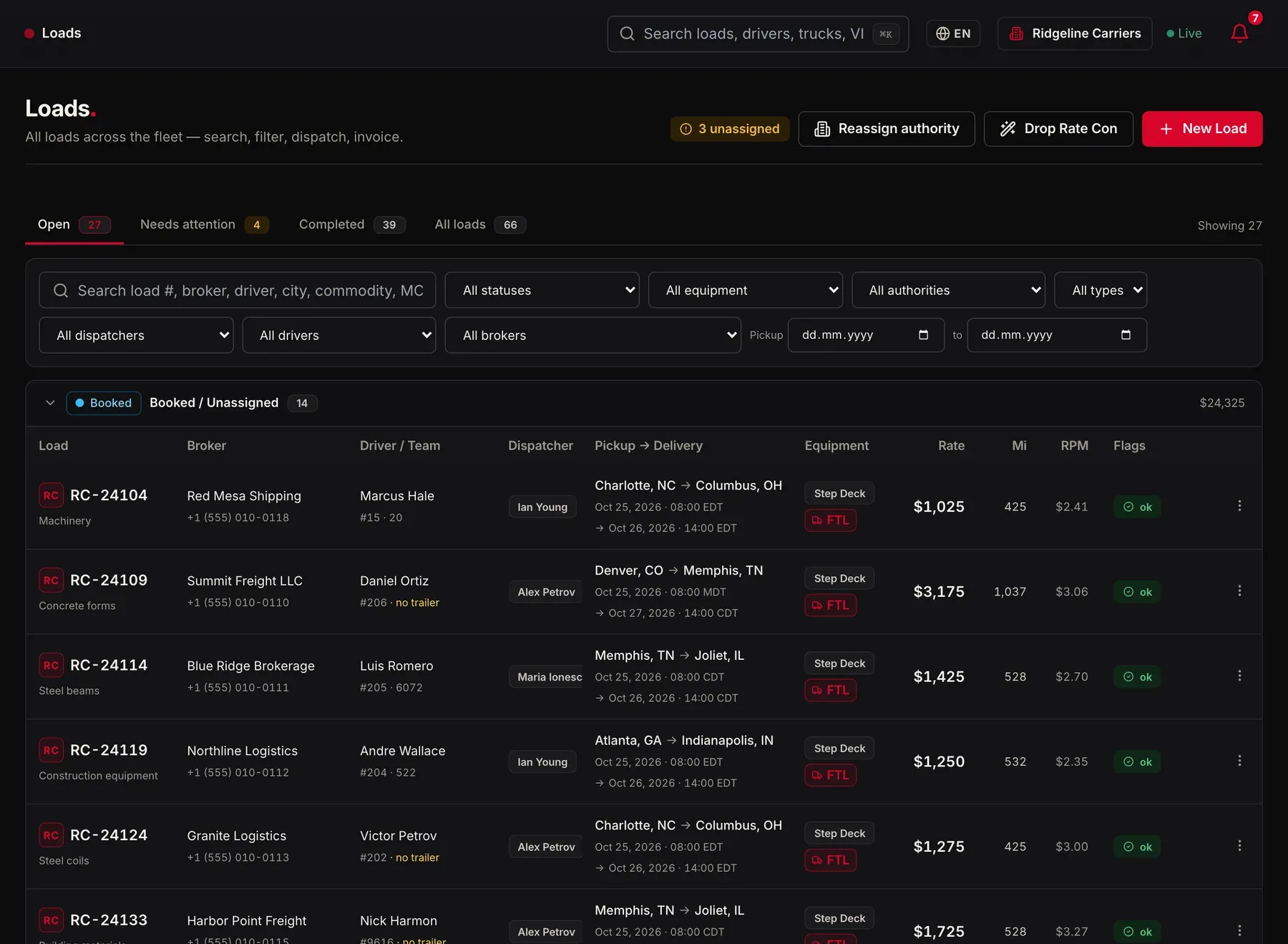Open the kebab menu for load RC-24109

[x=1239, y=591]
